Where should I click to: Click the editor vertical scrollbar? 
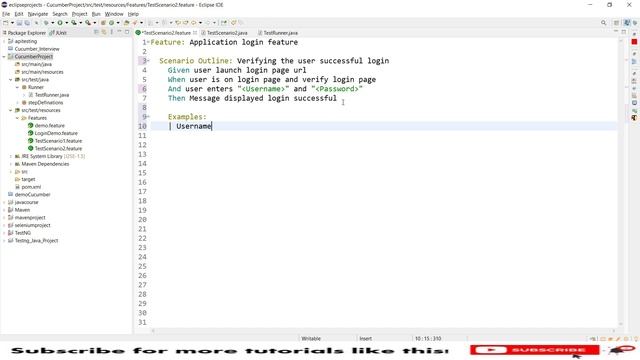click(621, 182)
